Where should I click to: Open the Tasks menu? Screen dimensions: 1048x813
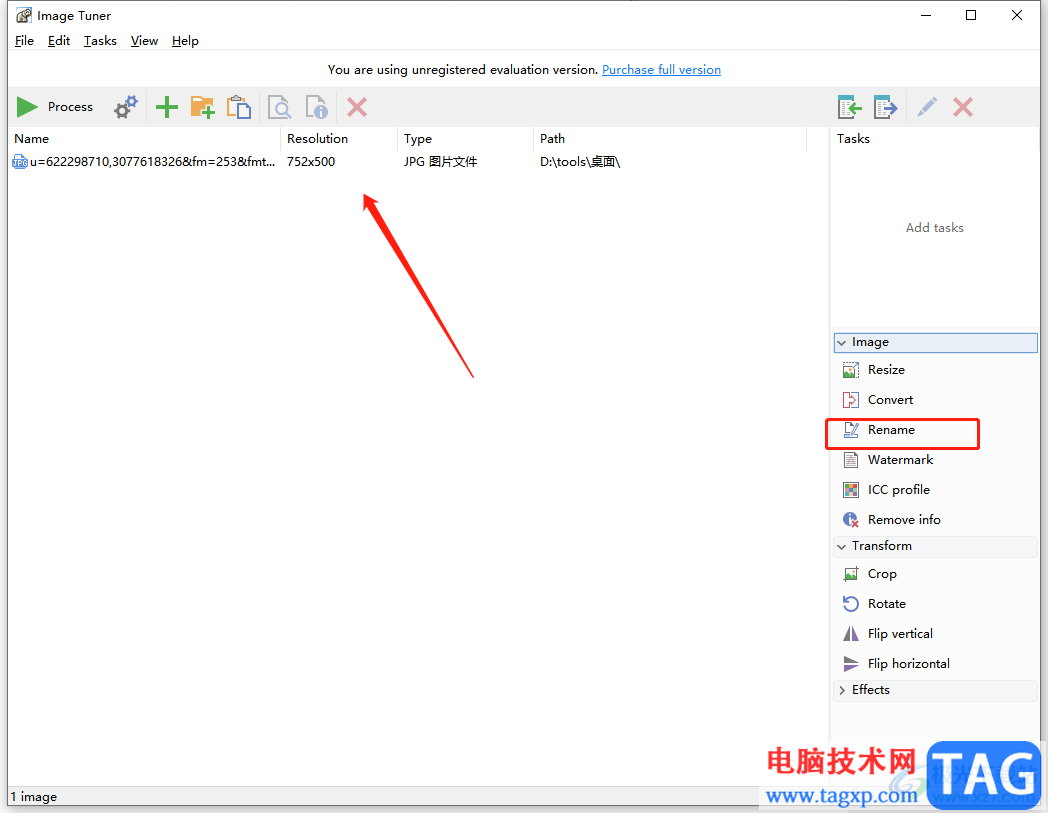(100, 41)
